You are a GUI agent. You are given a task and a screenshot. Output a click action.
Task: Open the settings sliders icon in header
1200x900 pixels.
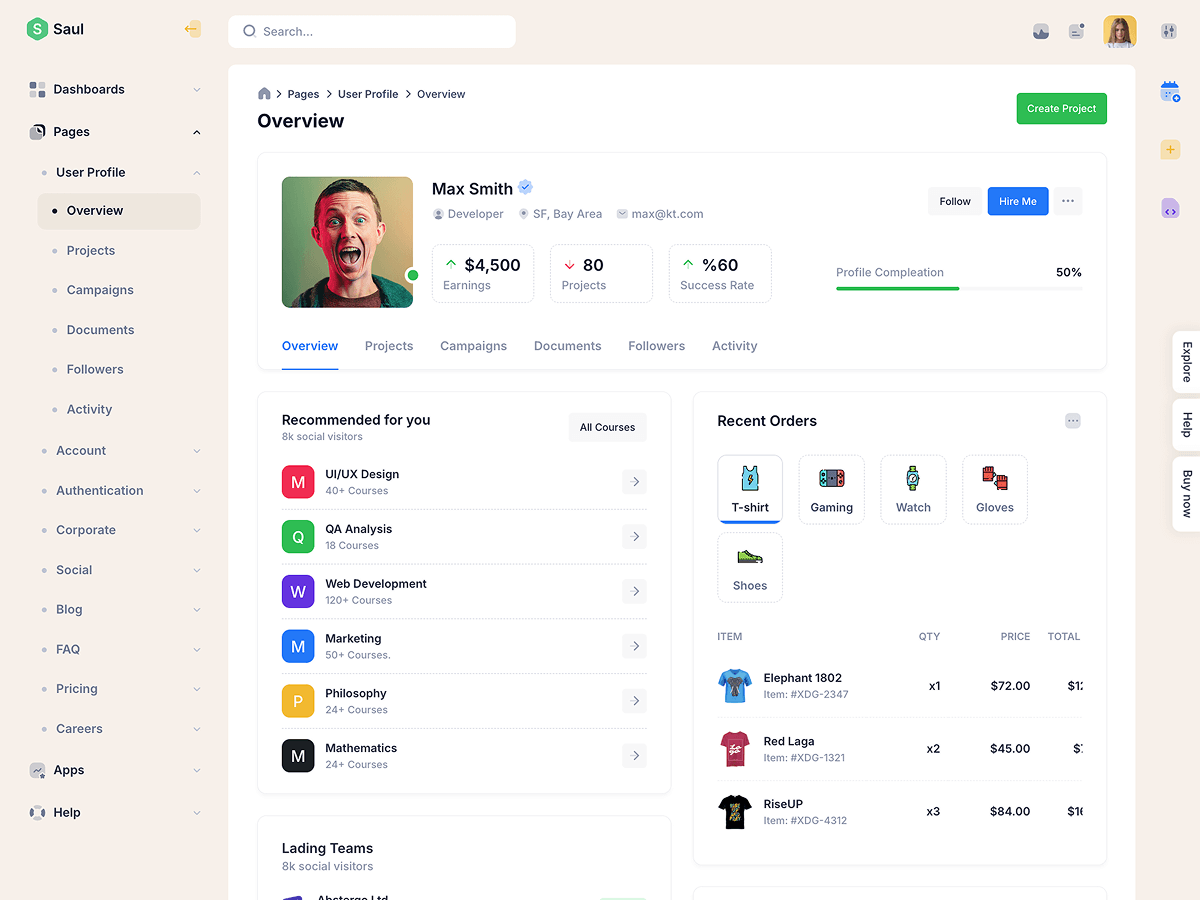coord(1169,31)
